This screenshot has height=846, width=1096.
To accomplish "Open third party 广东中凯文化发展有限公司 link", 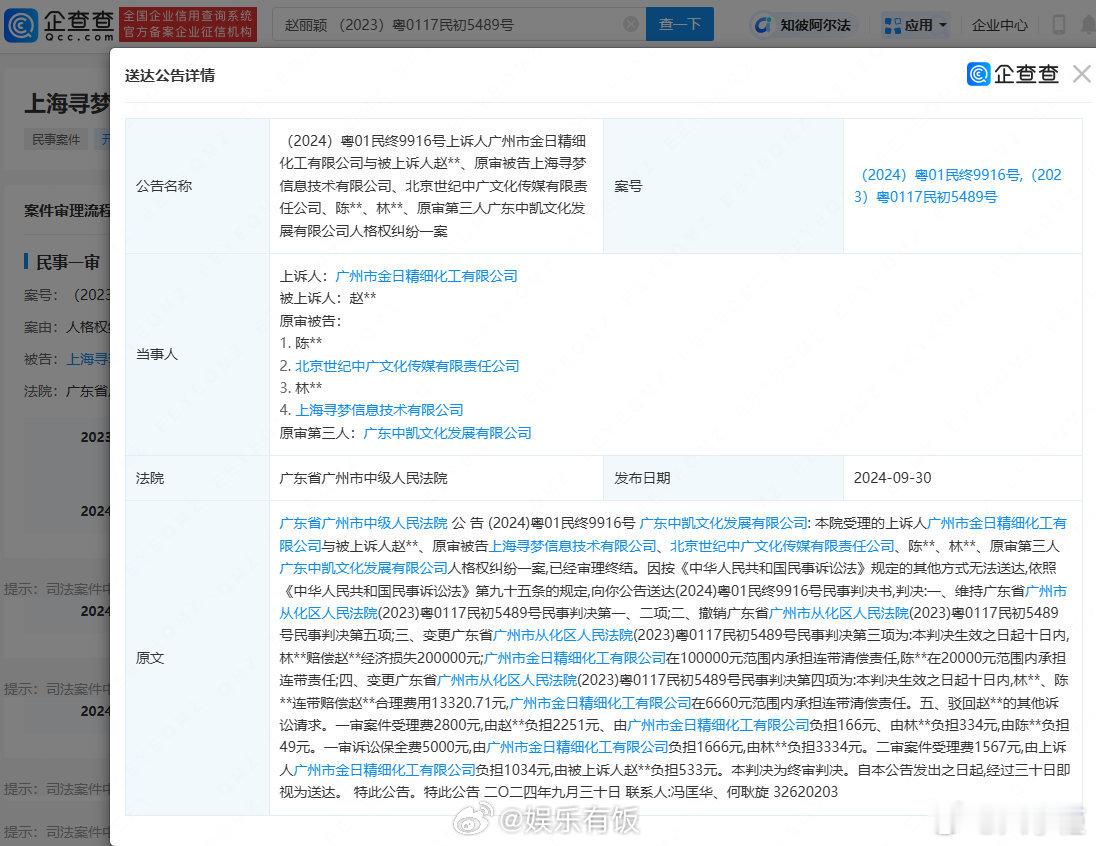I will (x=447, y=433).
